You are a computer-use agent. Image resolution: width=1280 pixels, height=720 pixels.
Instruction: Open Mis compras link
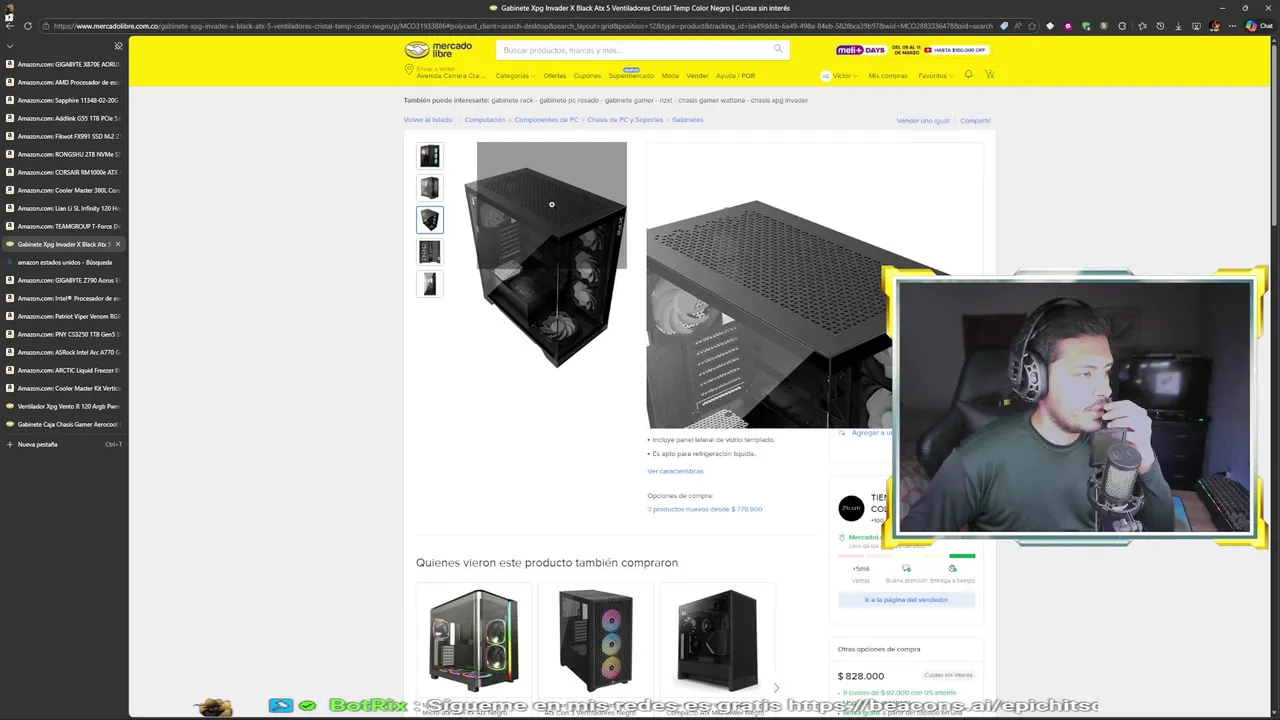coord(888,76)
